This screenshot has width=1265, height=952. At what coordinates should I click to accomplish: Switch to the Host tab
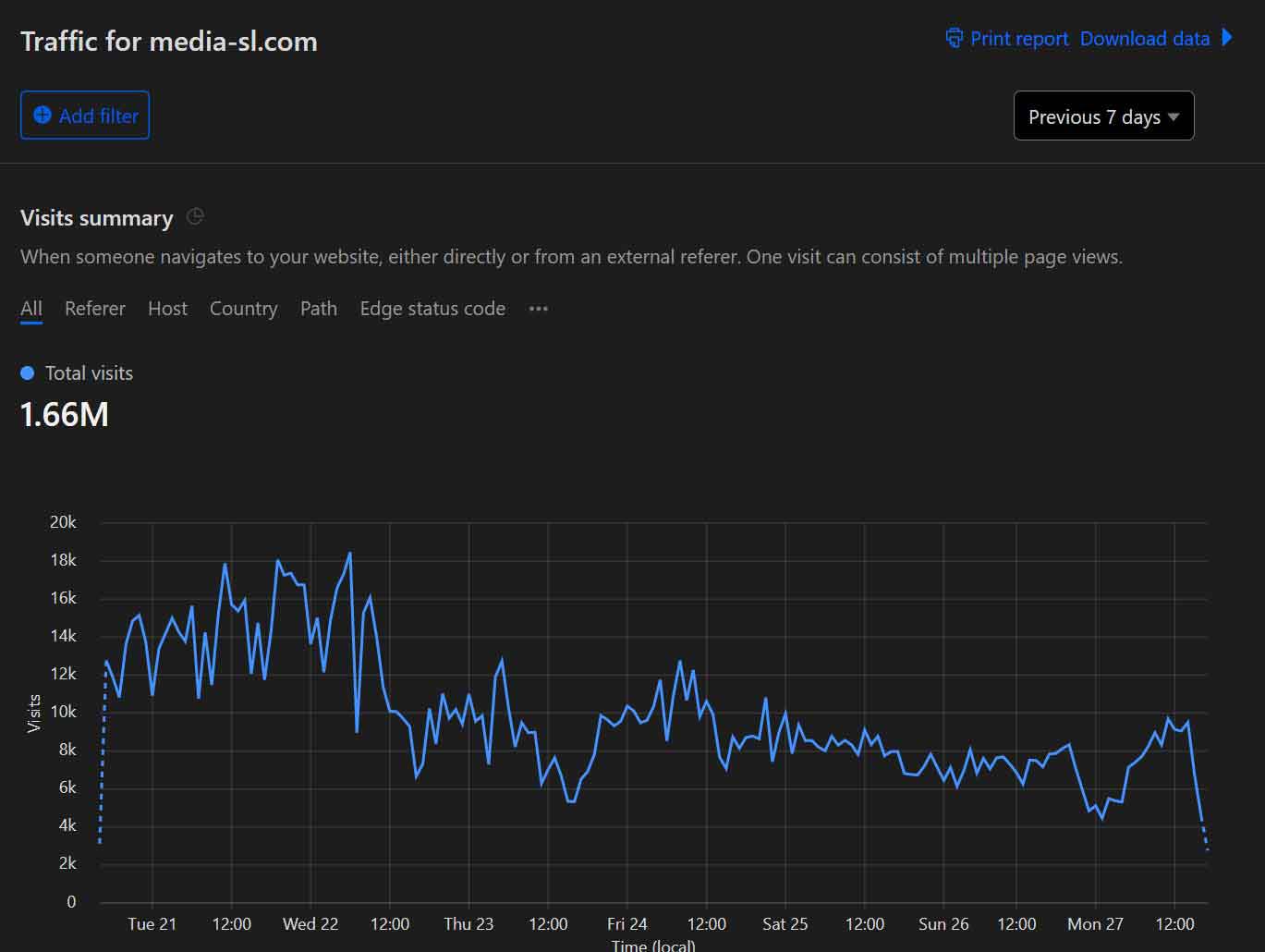167,309
